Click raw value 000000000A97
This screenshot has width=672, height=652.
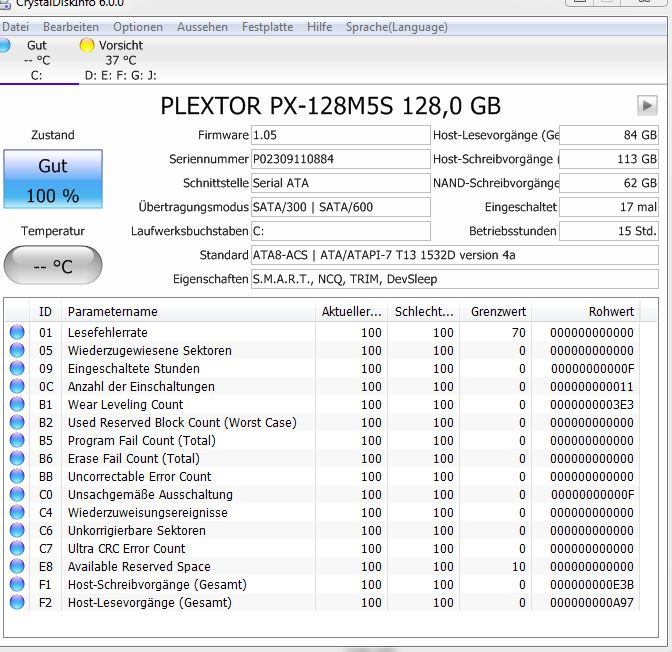click(x=591, y=603)
